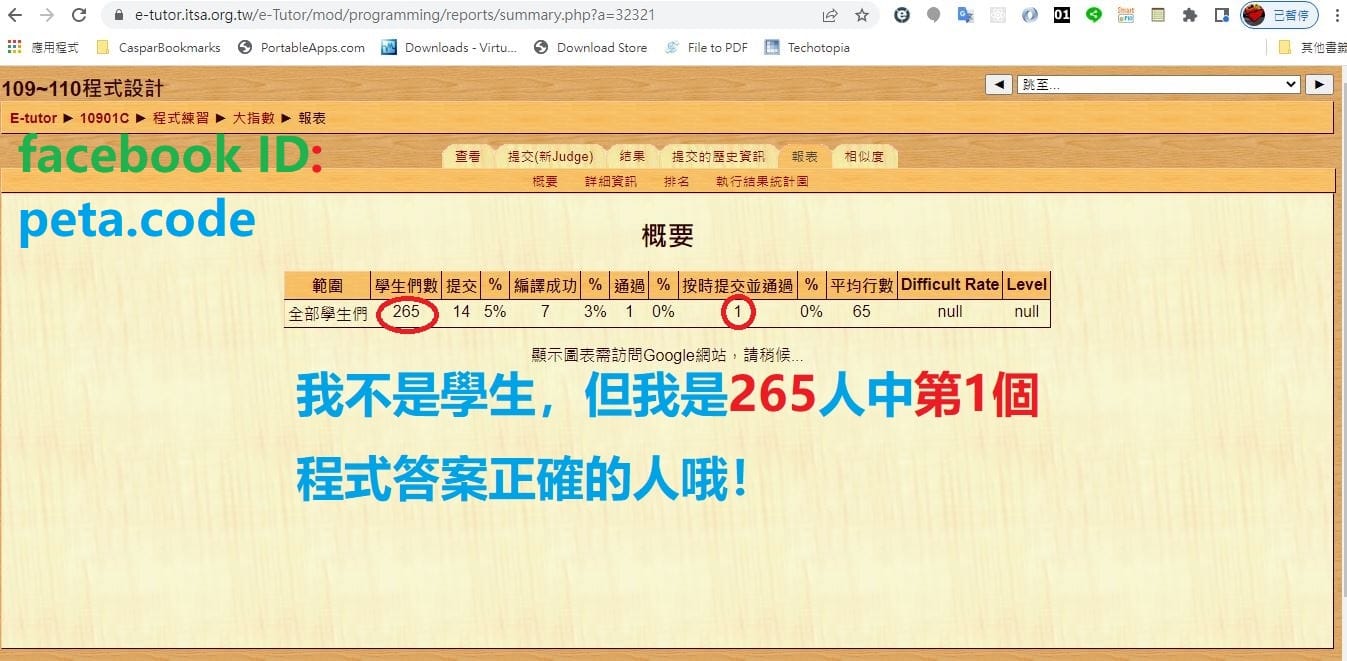This screenshot has width=1347, height=661.
Task: Click the '按時提交並通過' column header
Action: [x=737, y=285]
